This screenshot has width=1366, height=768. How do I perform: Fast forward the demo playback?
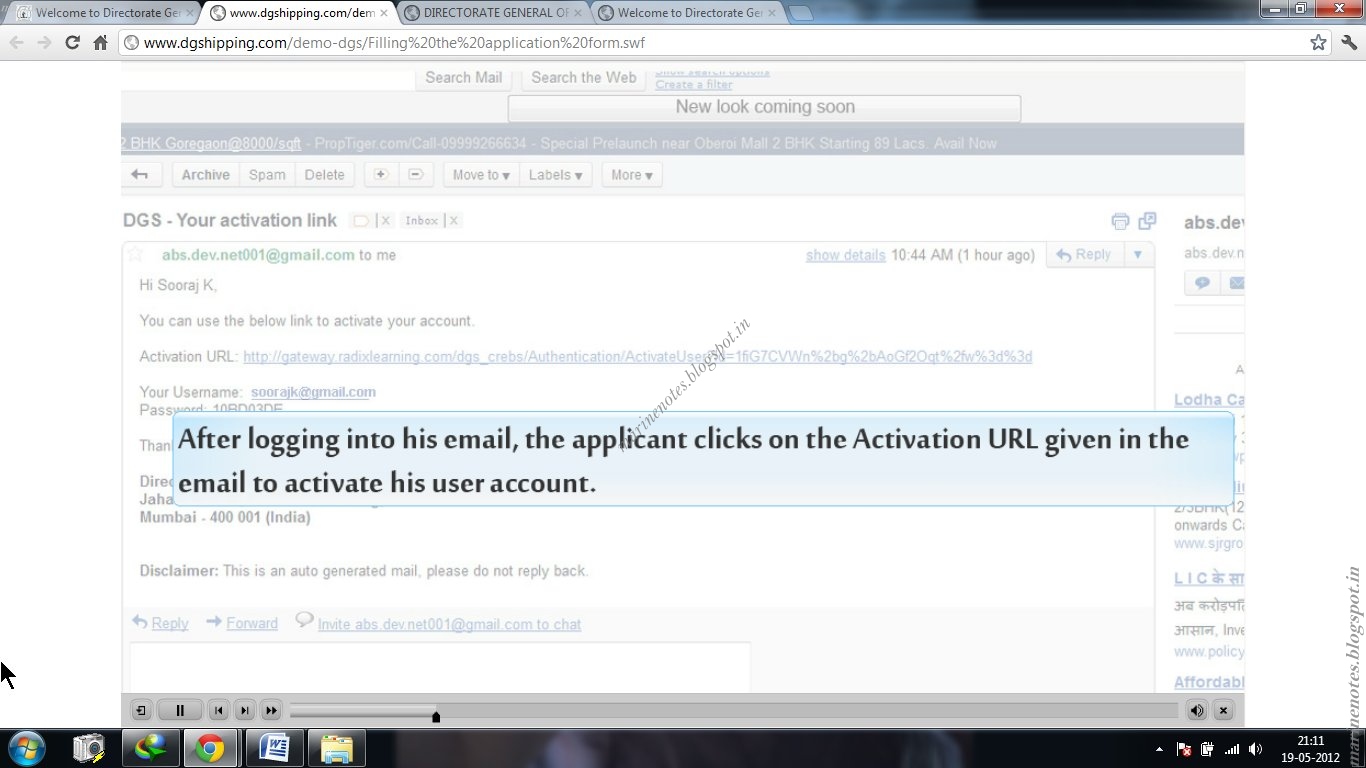(x=271, y=711)
